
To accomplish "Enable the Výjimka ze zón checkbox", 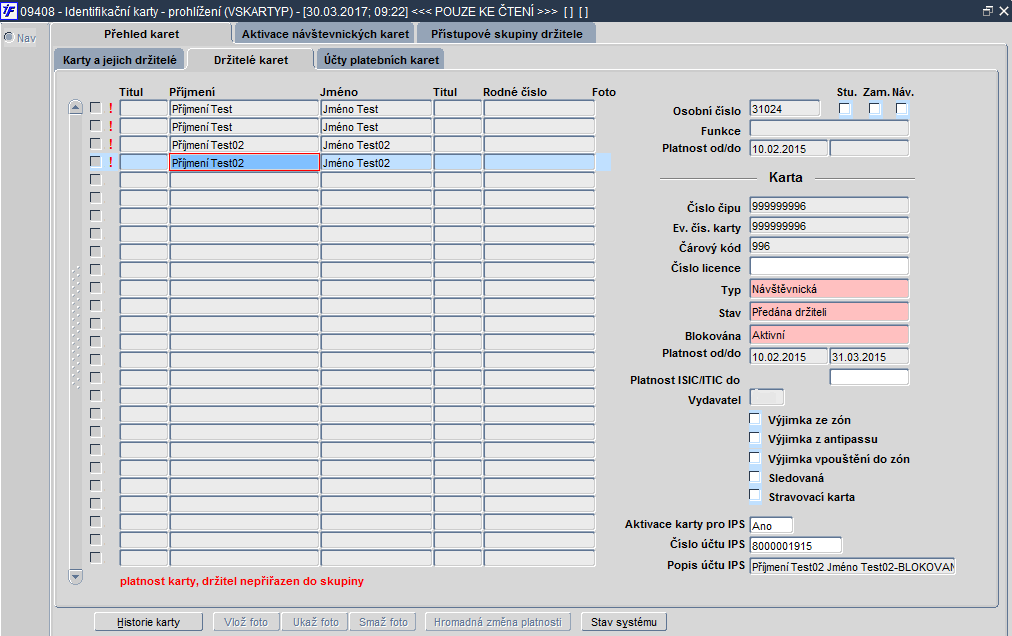I will click(x=754, y=419).
